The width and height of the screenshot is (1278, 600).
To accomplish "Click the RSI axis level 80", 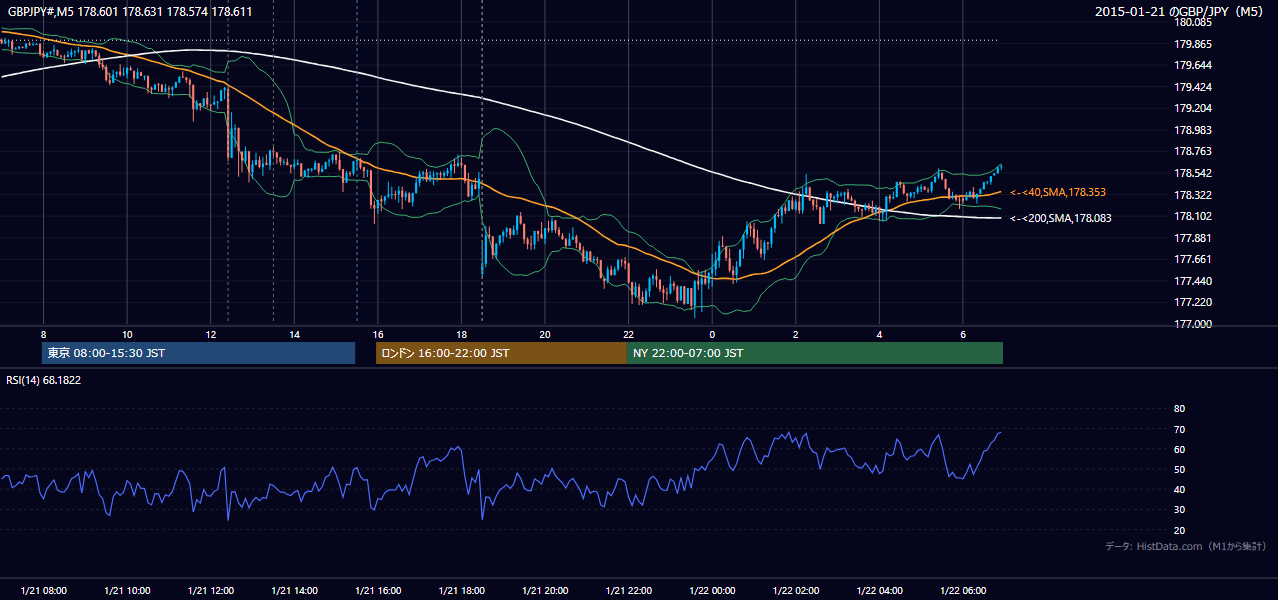I will [x=1179, y=409].
